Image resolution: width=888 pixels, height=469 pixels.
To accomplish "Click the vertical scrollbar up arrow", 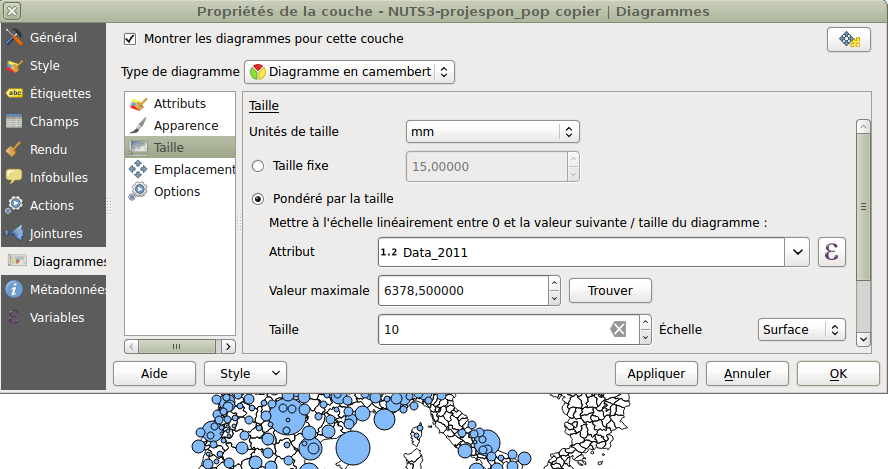I will tap(863, 126).
